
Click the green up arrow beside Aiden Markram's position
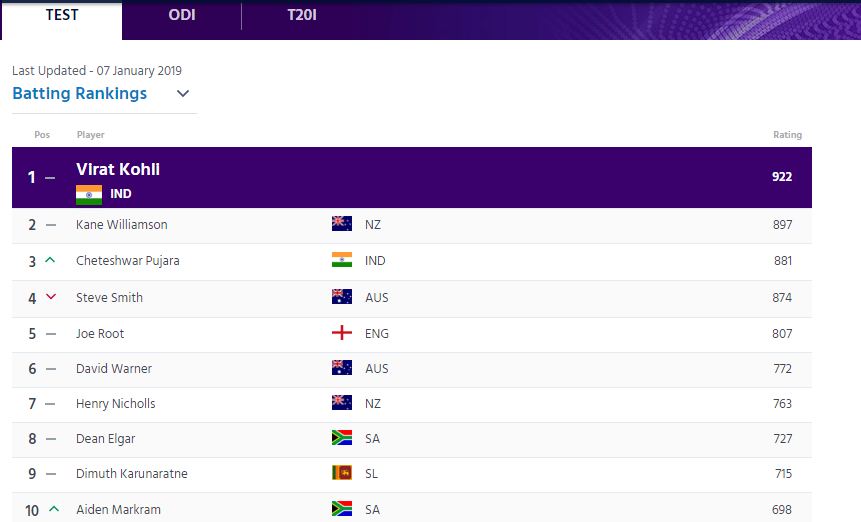pyautogui.click(x=54, y=509)
